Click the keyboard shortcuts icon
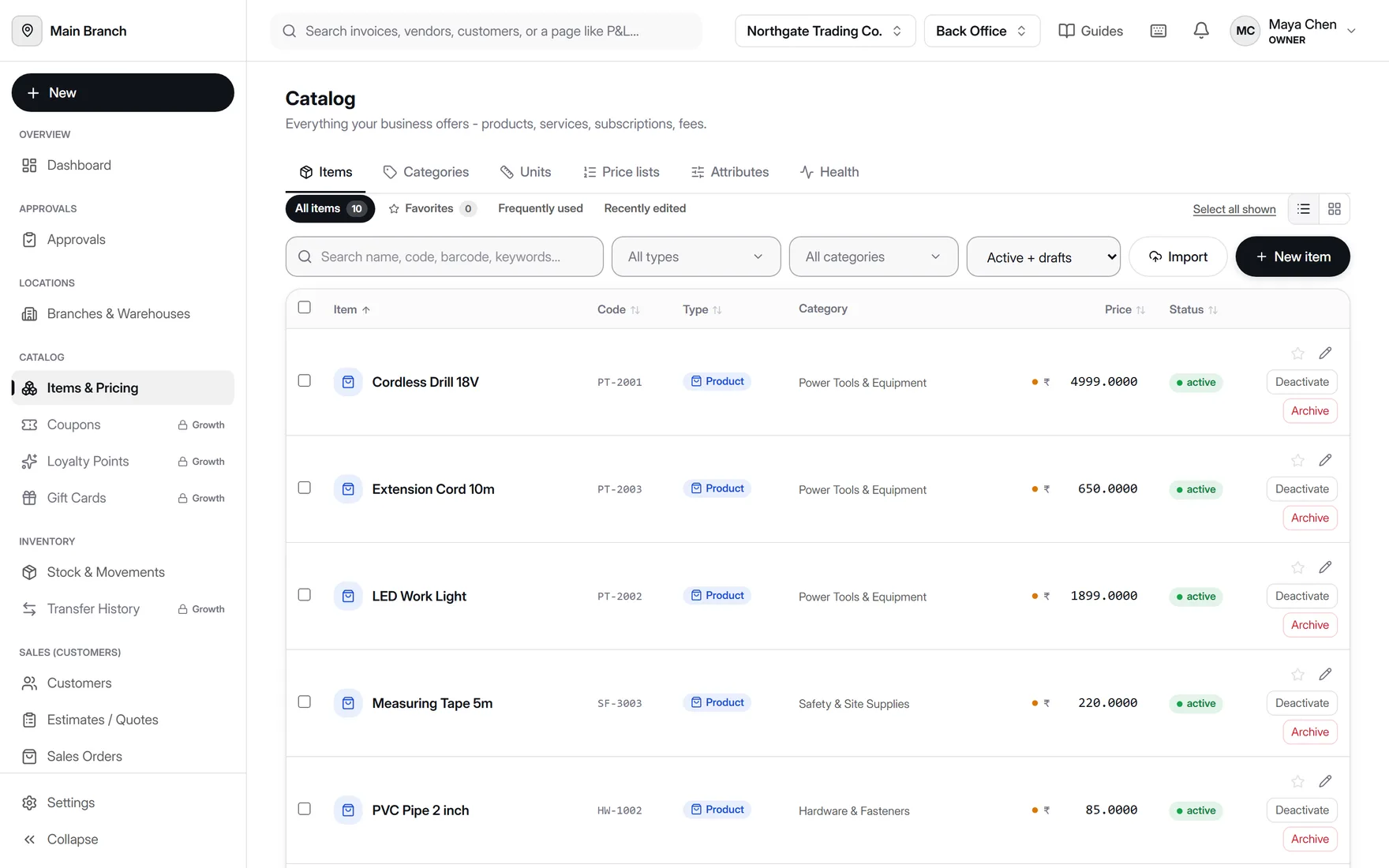The height and width of the screenshot is (868, 1389). [x=1158, y=31]
